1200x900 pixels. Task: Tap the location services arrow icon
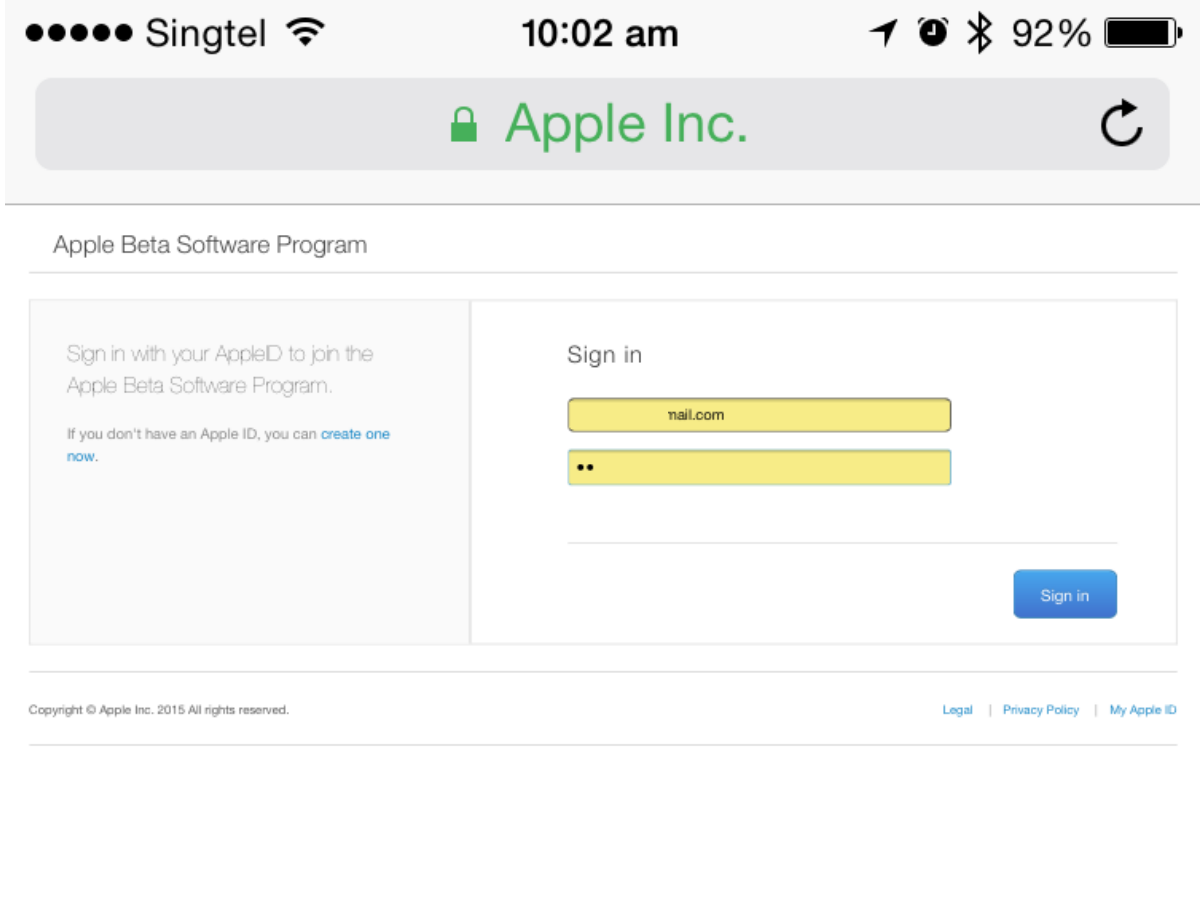click(x=883, y=34)
